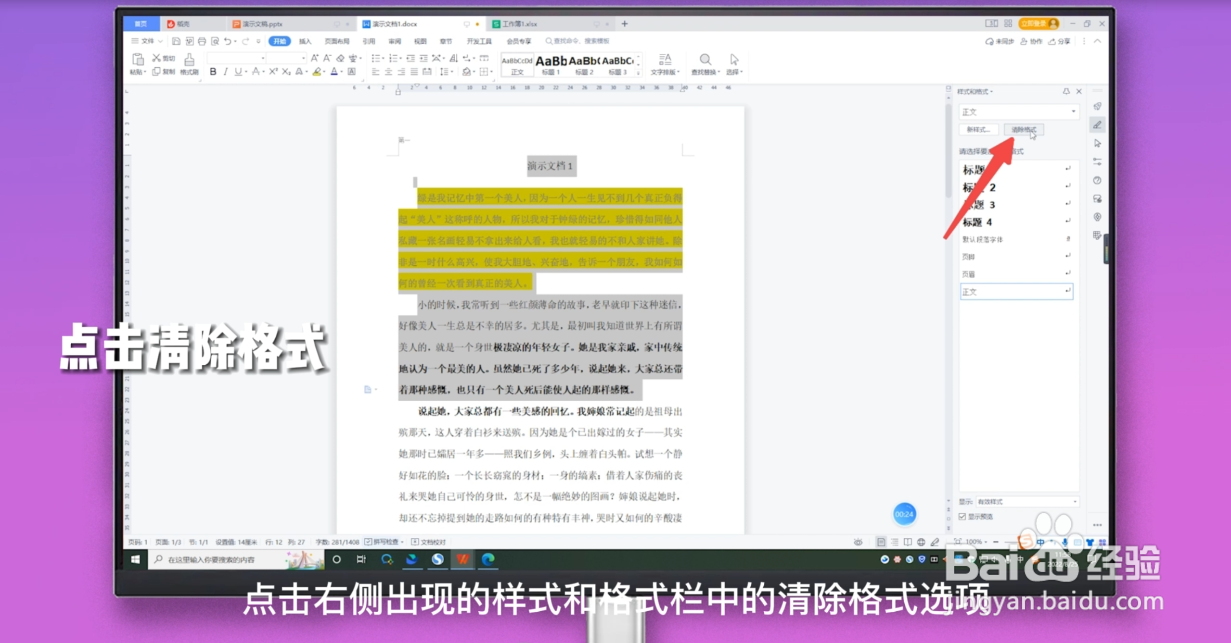Click the save icon in quick access toolbar
This screenshot has height=643, width=1231.
point(176,41)
